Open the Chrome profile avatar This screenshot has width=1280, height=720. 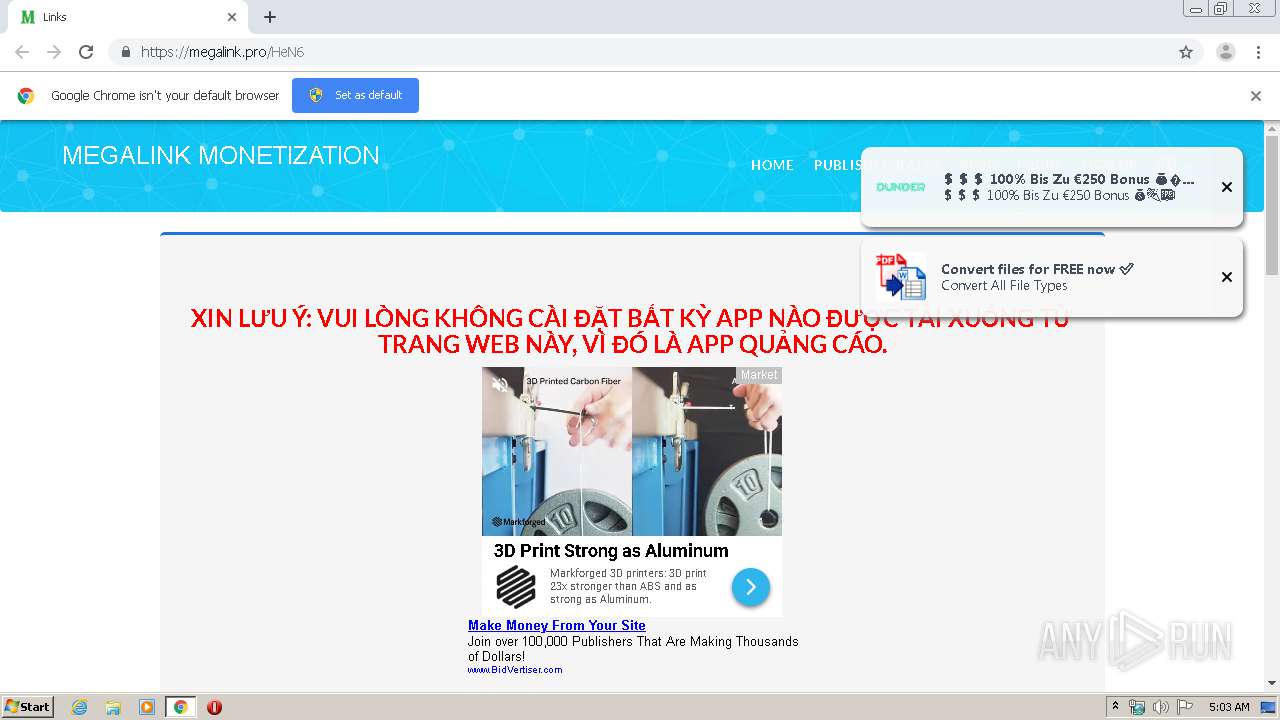click(x=1226, y=52)
